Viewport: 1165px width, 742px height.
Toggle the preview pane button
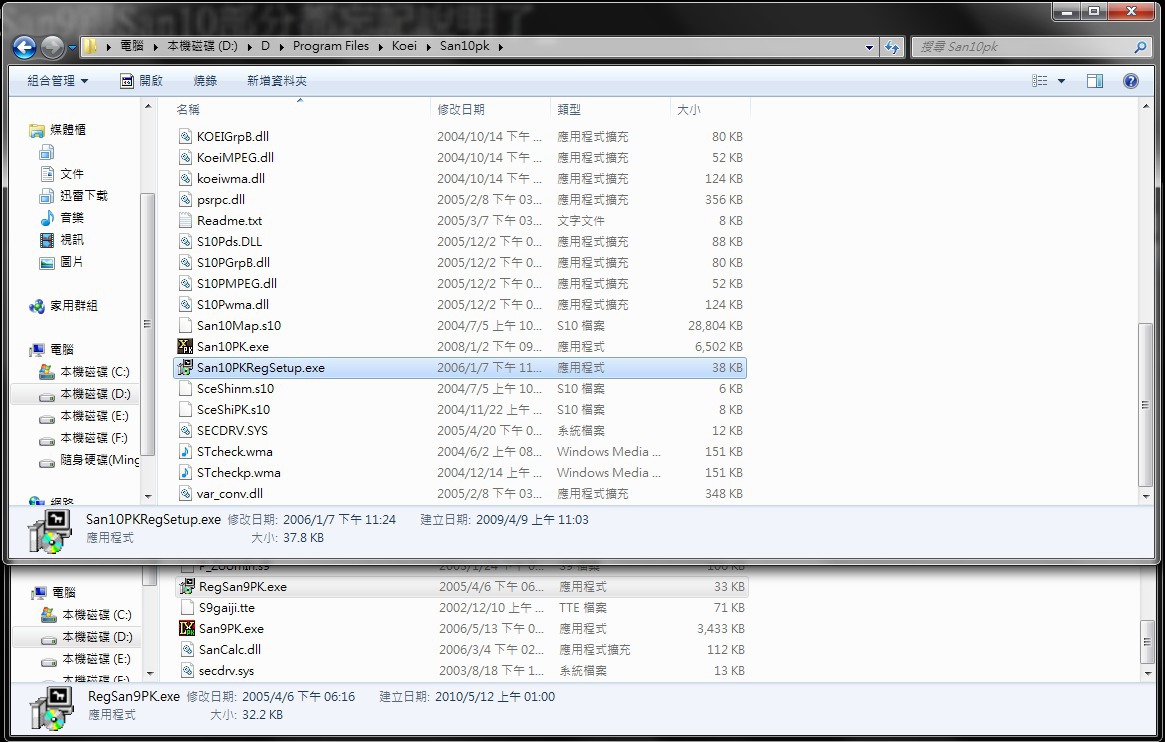1094,80
